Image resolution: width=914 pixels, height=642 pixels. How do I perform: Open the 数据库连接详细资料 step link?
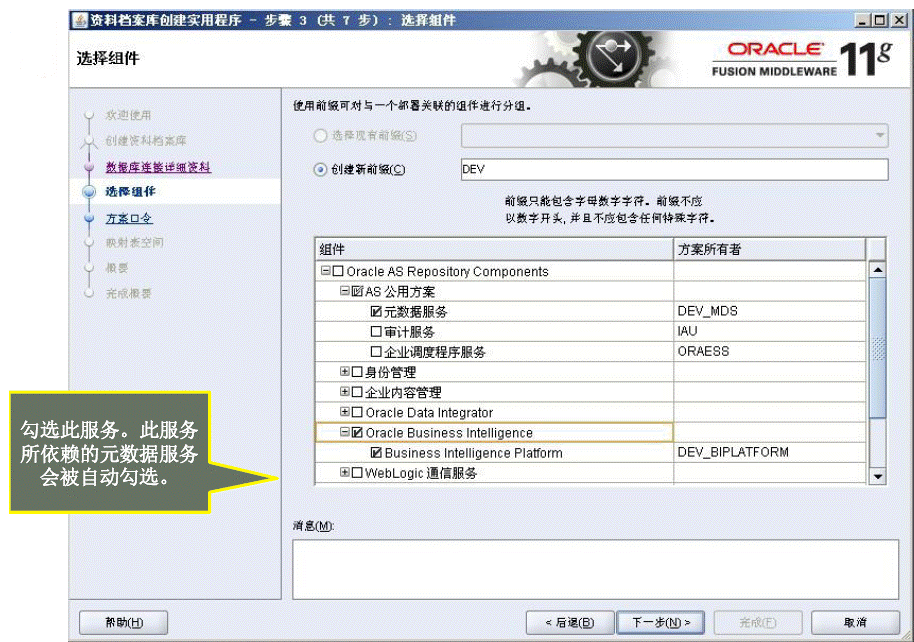[158, 167]
